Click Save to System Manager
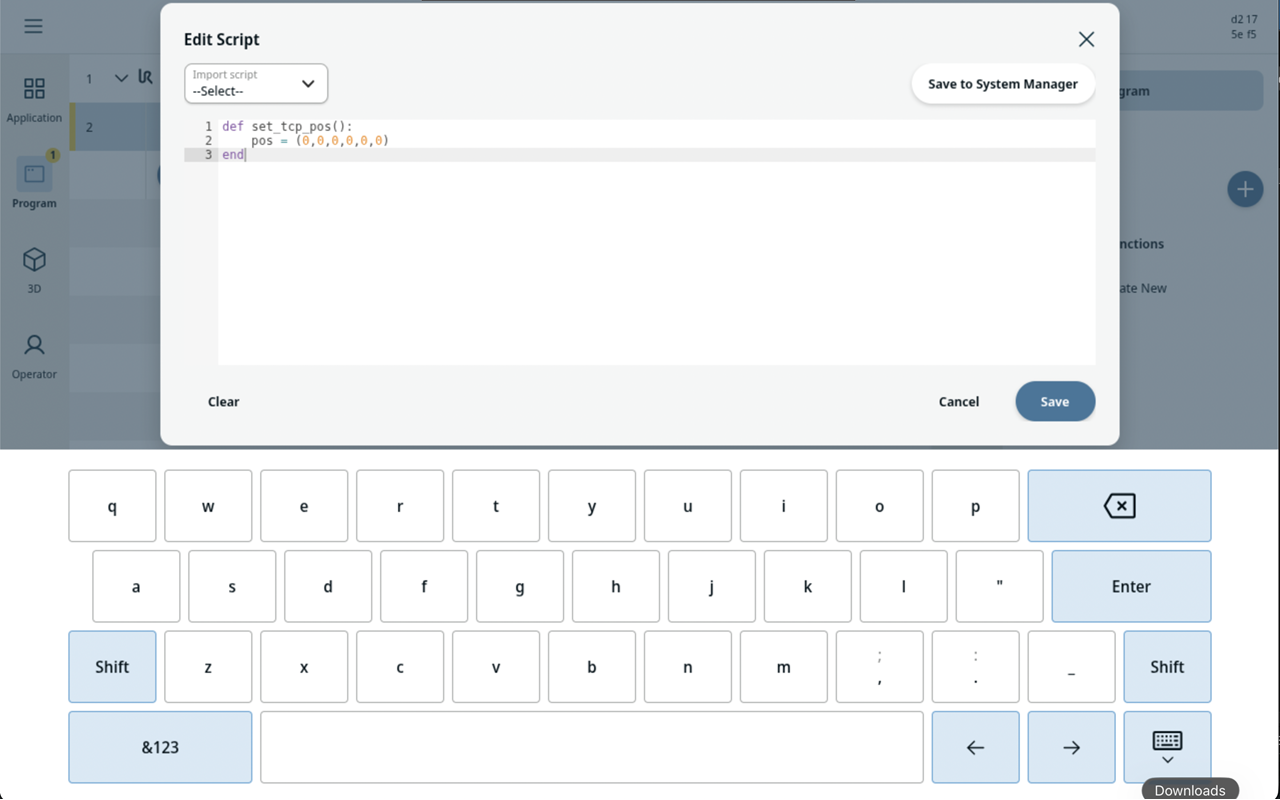This screenshot has width=1280, height=800. coord(1003,84)
